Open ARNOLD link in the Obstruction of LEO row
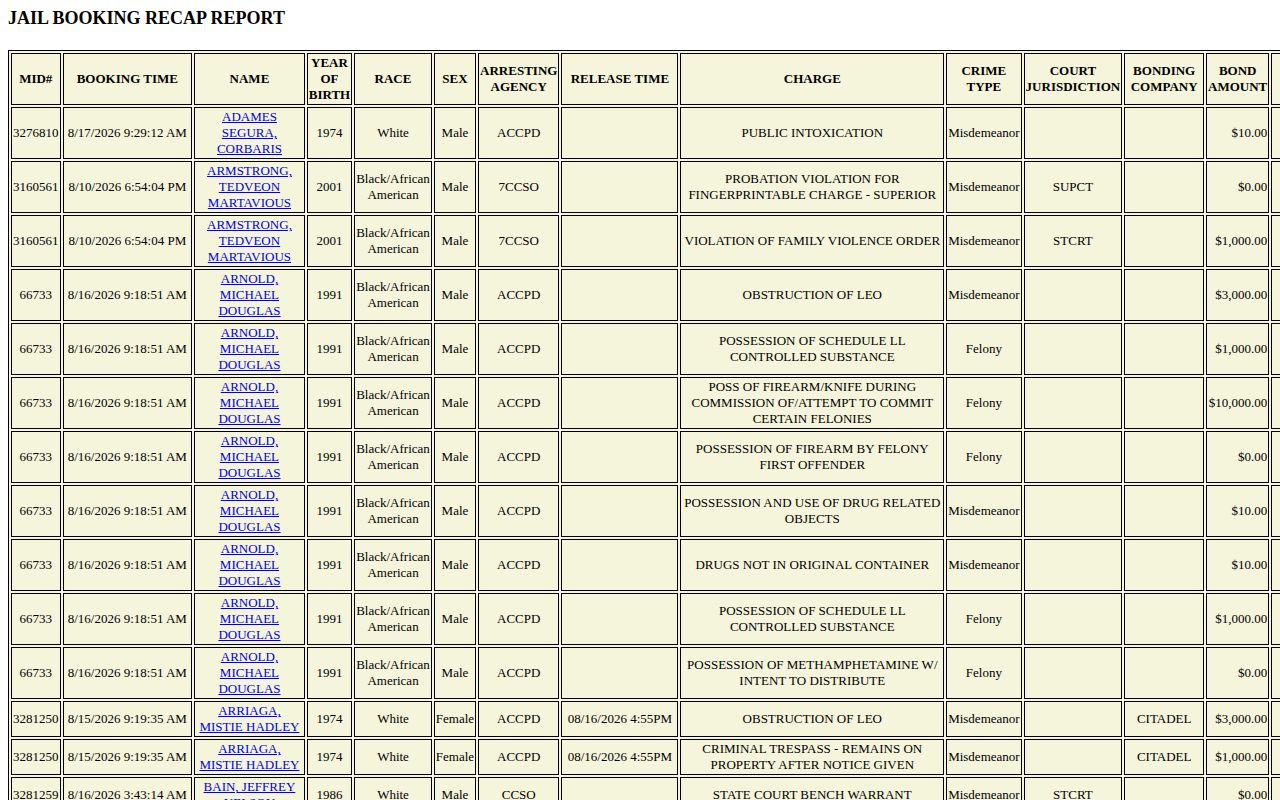 [x=249, y=295]
